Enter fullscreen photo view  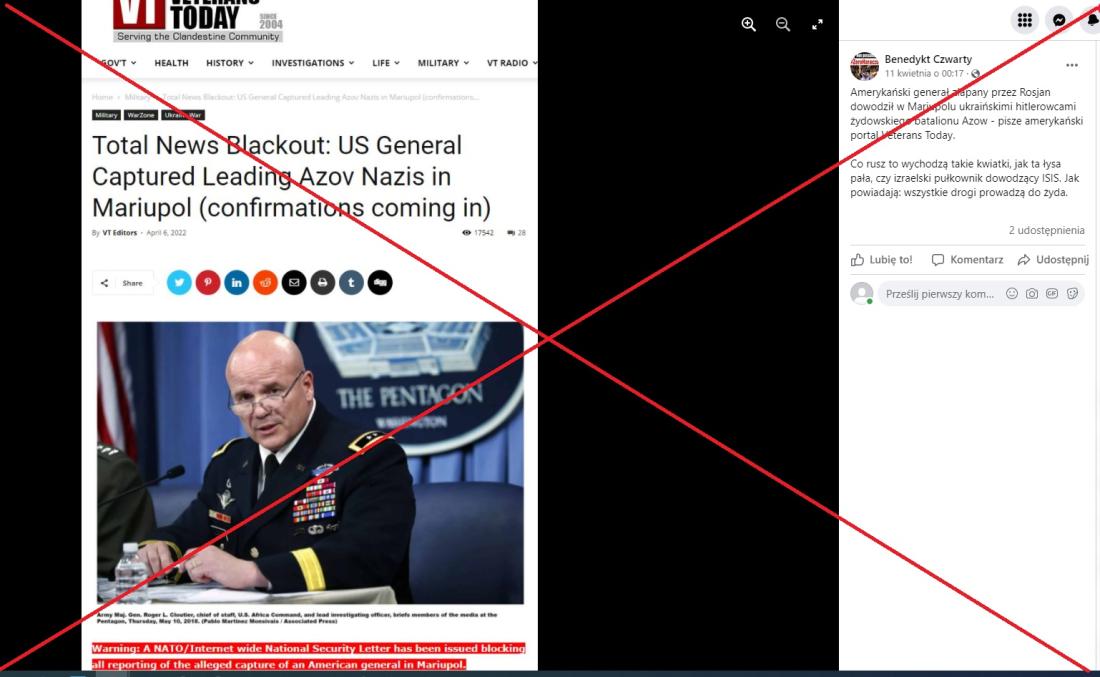coord(817,25)
